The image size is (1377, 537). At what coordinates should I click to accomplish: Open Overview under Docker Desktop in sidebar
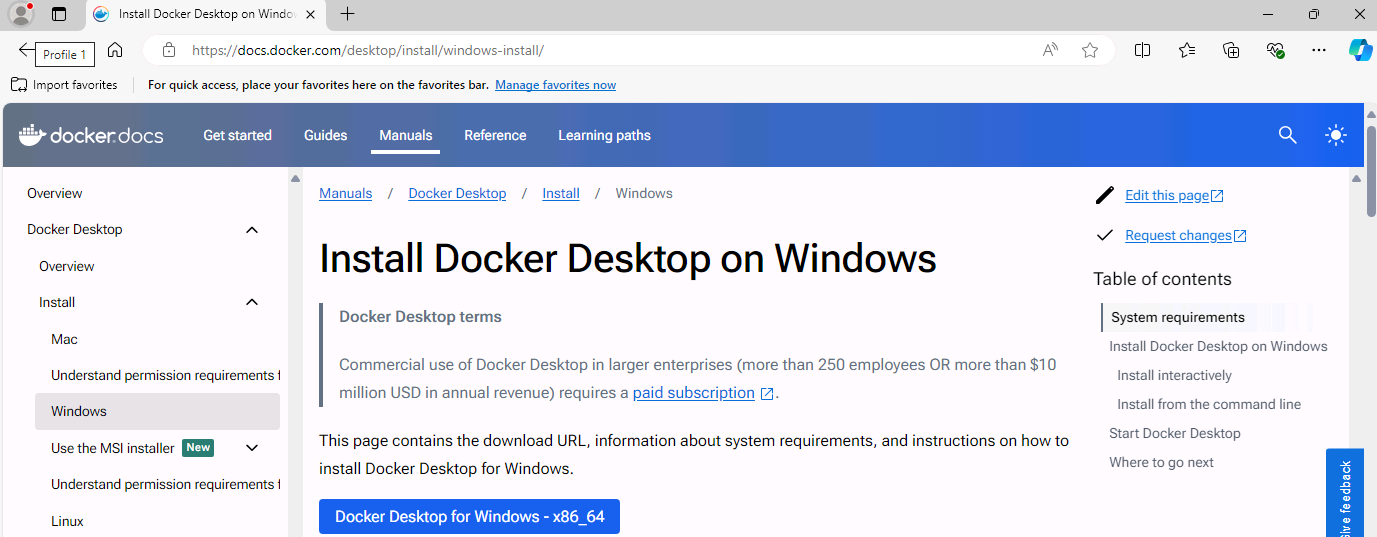67,266
